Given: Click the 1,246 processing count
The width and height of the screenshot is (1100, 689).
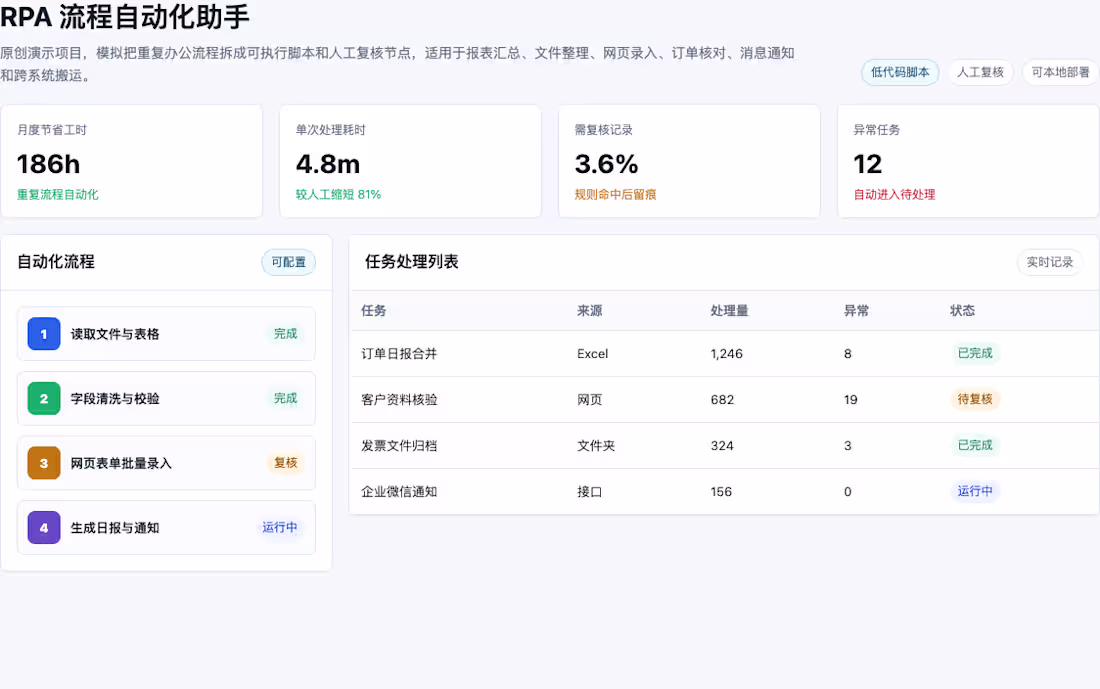Looking at the screenshot, I should point(726,354).
